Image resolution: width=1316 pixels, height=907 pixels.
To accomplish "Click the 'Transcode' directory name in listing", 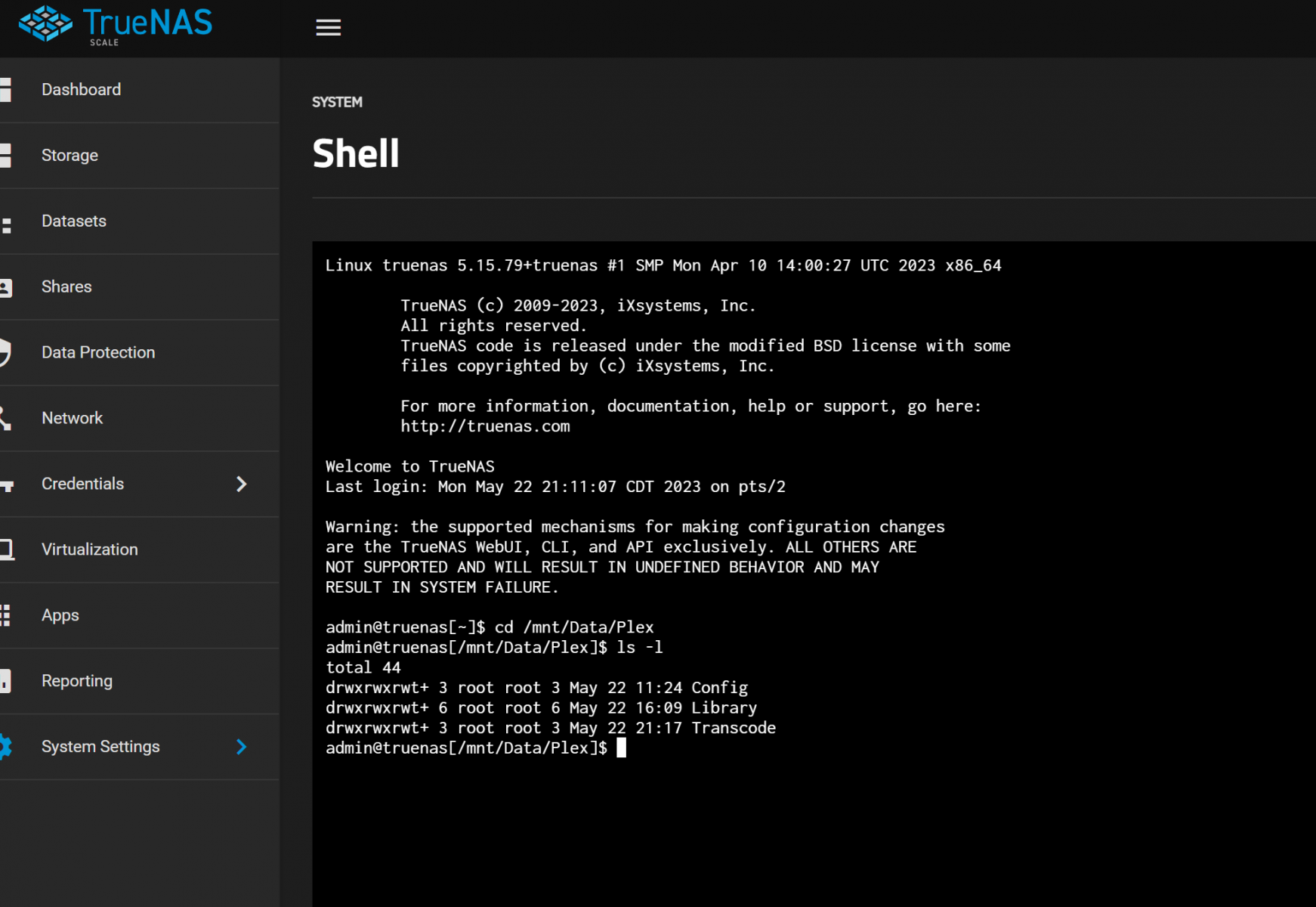I will (x=734, y=729).
